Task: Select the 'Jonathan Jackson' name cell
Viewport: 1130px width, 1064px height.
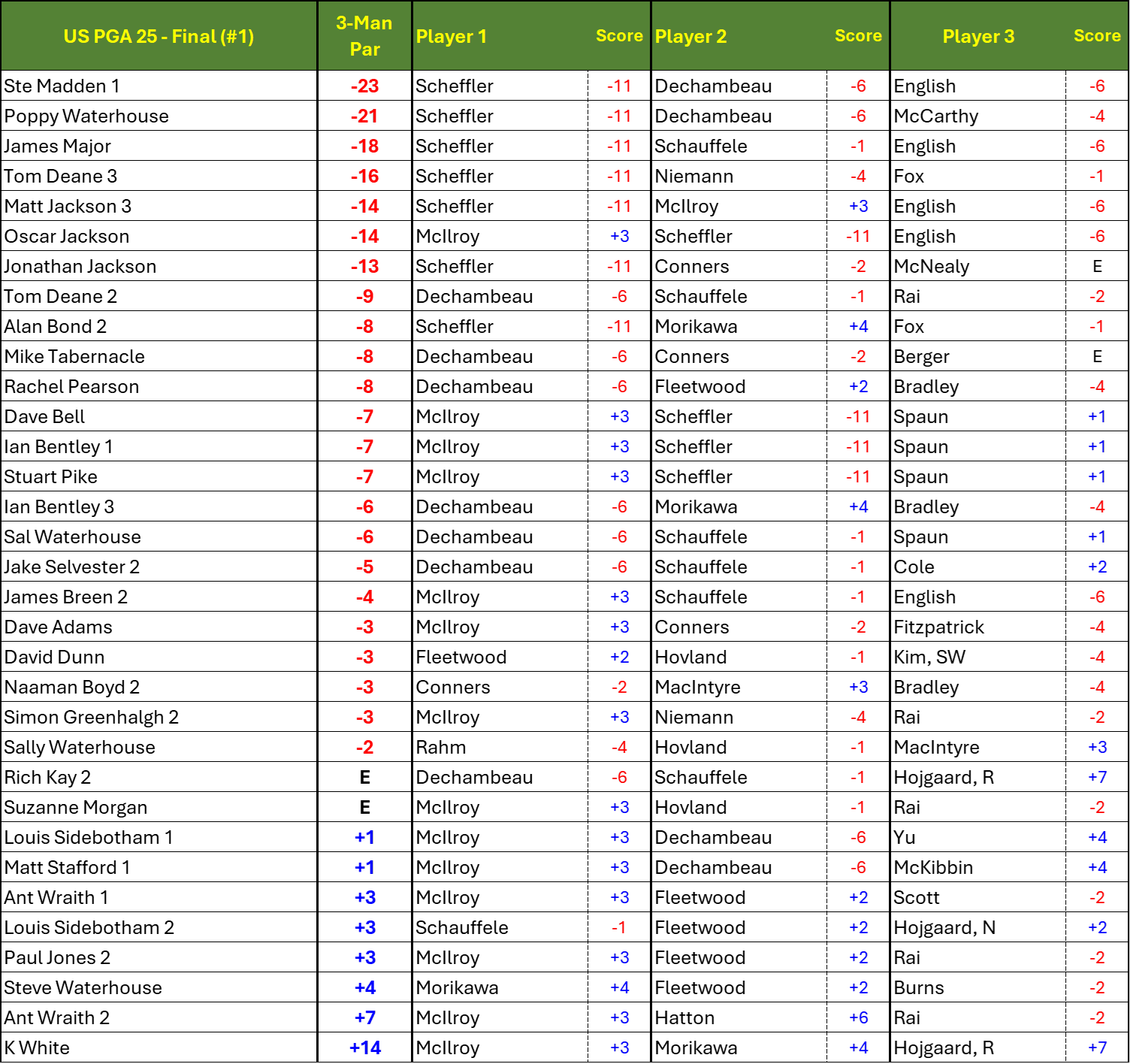Action: [x=159, y=266]
